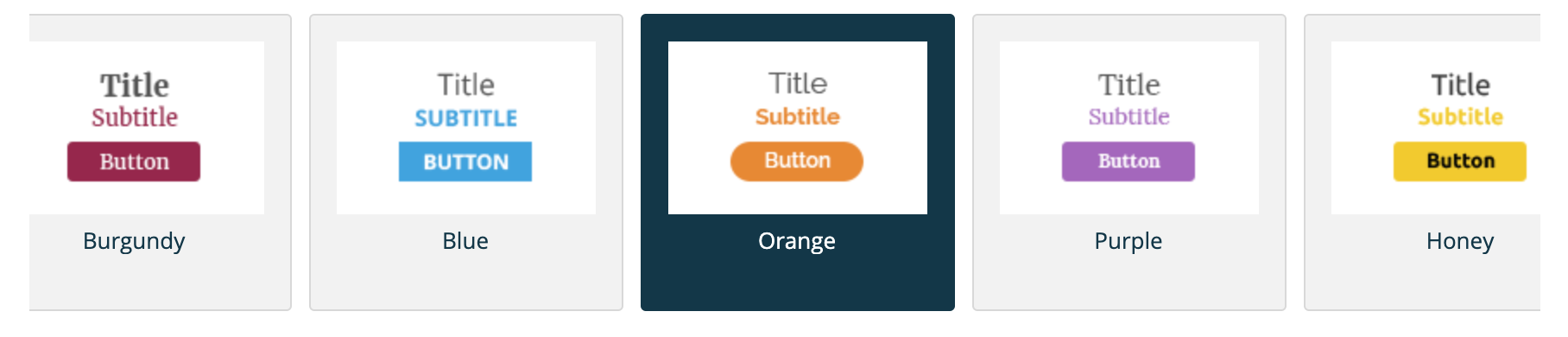This screenshot has height=337, width=1568.
Task: Click the purple Subtitle preview text
Action: pyautogui.click(x=1129, y=117)
